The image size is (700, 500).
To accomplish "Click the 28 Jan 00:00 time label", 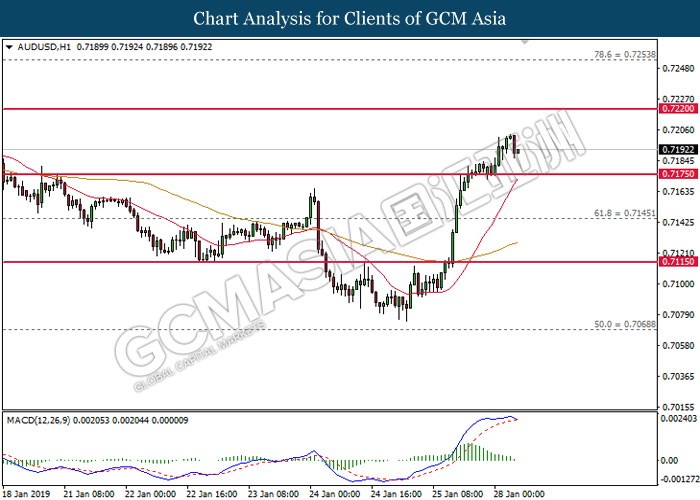I will [x=519, y=494].
